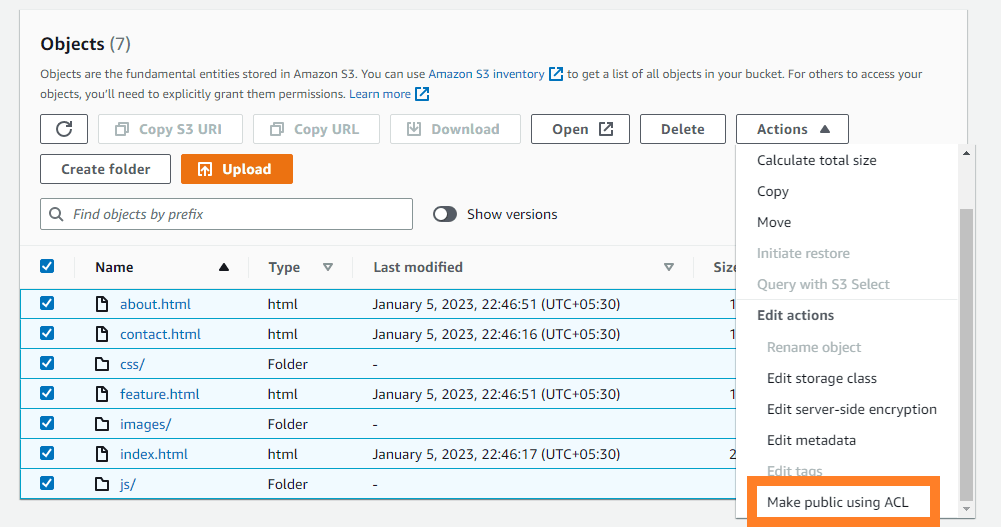Click the refresh objects icon button
Image resolution: width=1001 pixels, height=527 pixels.
tap(64, 129)
